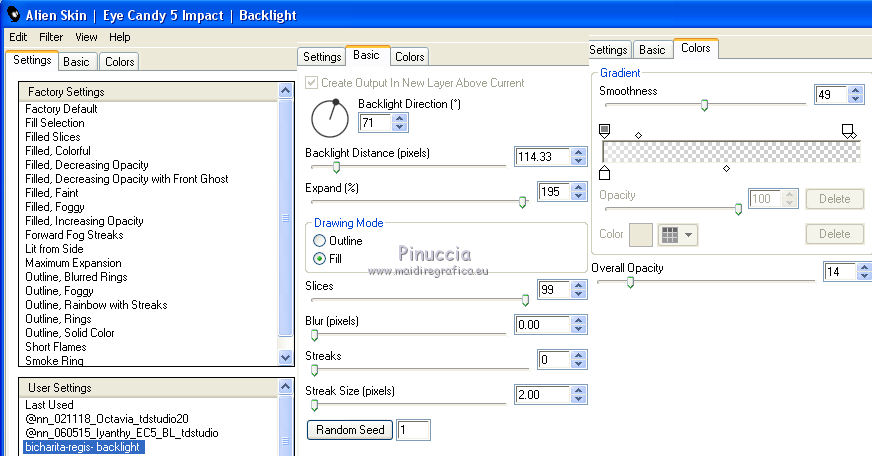Open Settings tab in middle panel

pos(321,57)
